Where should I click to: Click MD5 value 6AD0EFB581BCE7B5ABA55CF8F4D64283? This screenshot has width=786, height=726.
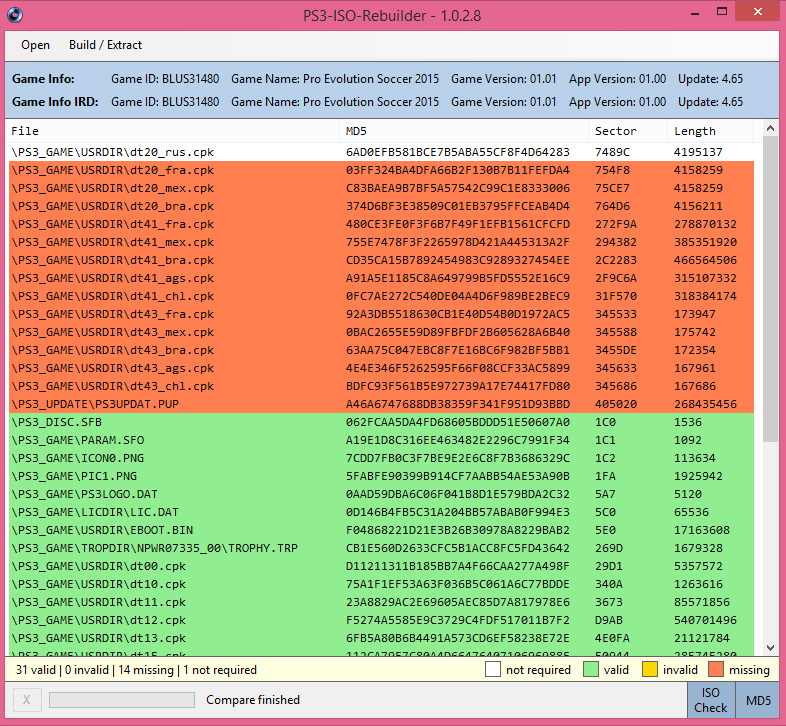pos(458,152)
